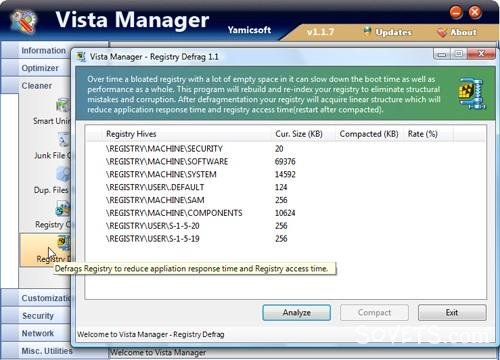Image resolution: width=500 pixels, height=360 pixels.
Task: Click the registry compress icon in banner
Action: (x=472, y=94)
